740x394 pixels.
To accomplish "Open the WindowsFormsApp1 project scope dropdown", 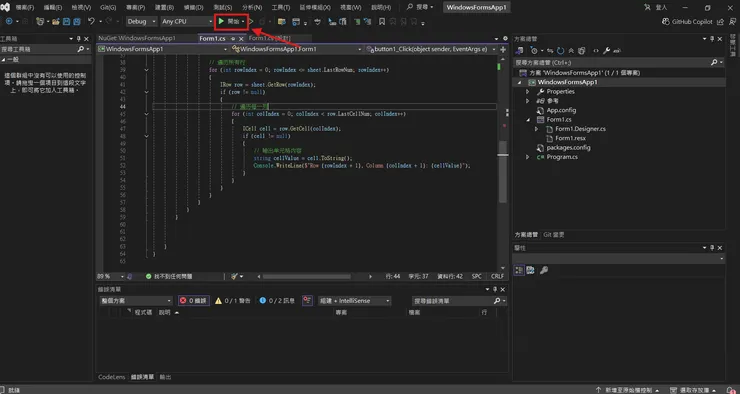I will click(x=162, y=49).
